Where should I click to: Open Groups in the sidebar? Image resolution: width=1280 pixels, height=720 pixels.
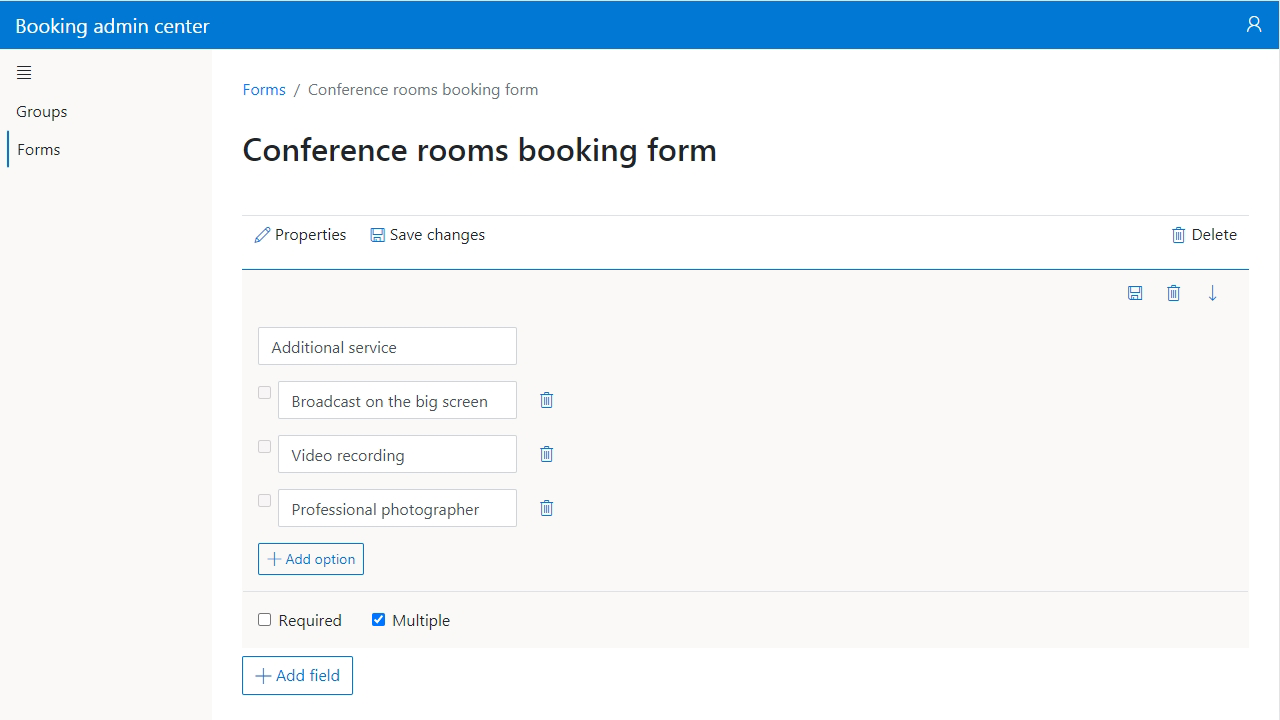click(x=42, y=112)
